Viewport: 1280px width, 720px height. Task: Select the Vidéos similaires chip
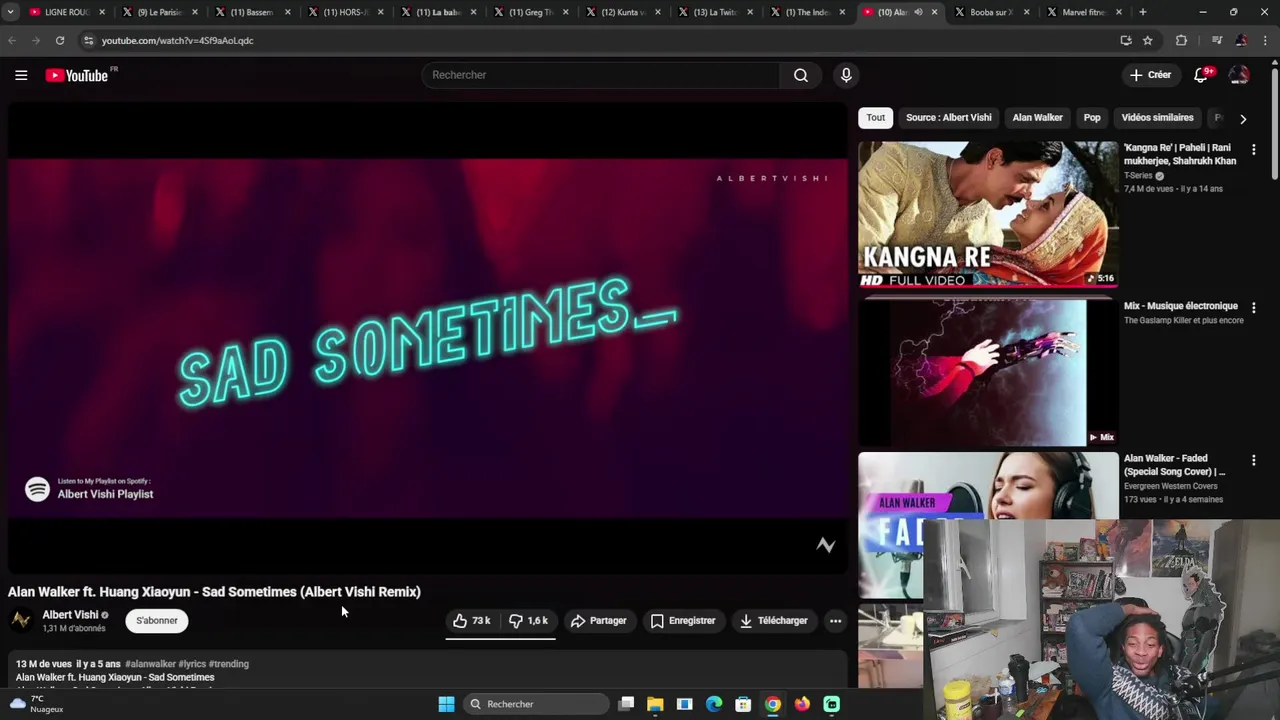(x=1157, y=118)
